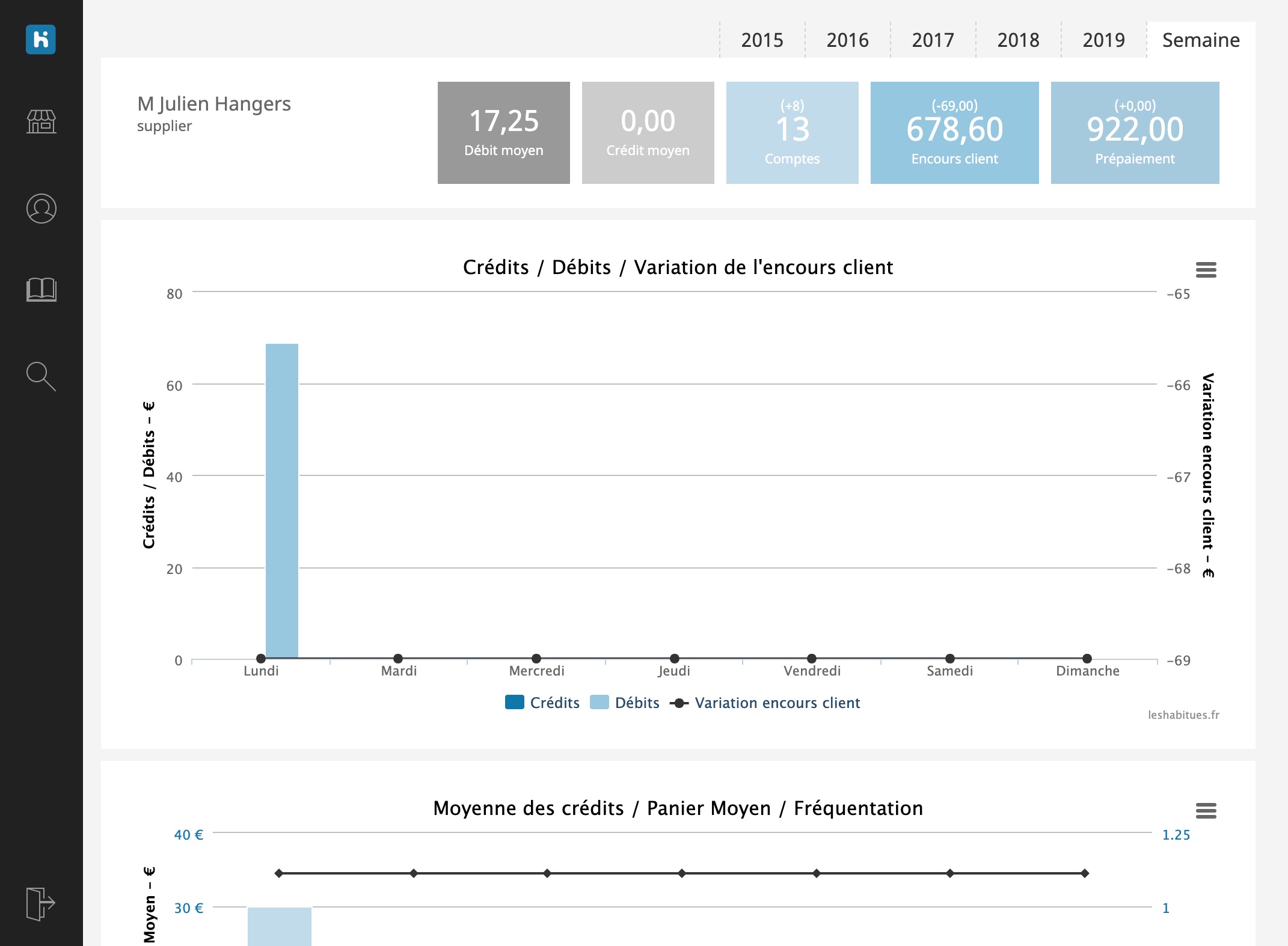Click the Prépaiement 922,00 tile

(1135, 133)
